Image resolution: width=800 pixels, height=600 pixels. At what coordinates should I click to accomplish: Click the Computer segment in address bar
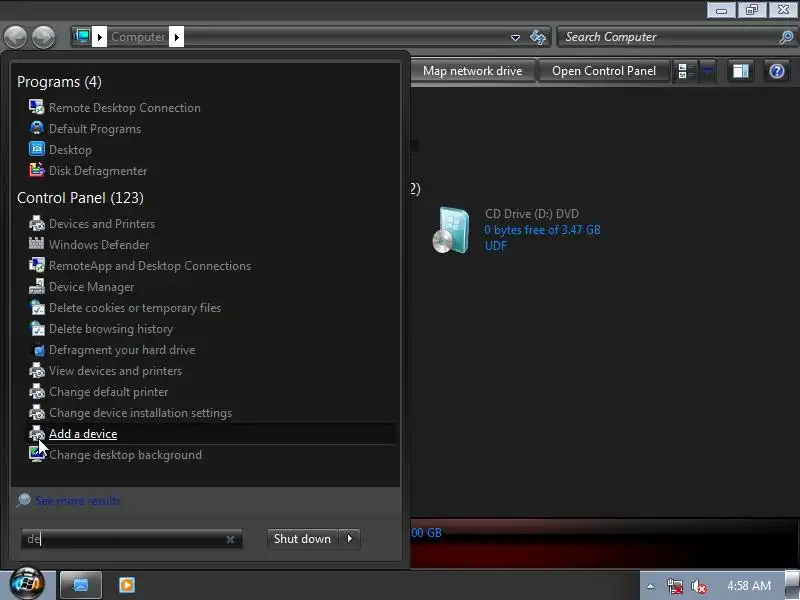[x=138, y=37]
